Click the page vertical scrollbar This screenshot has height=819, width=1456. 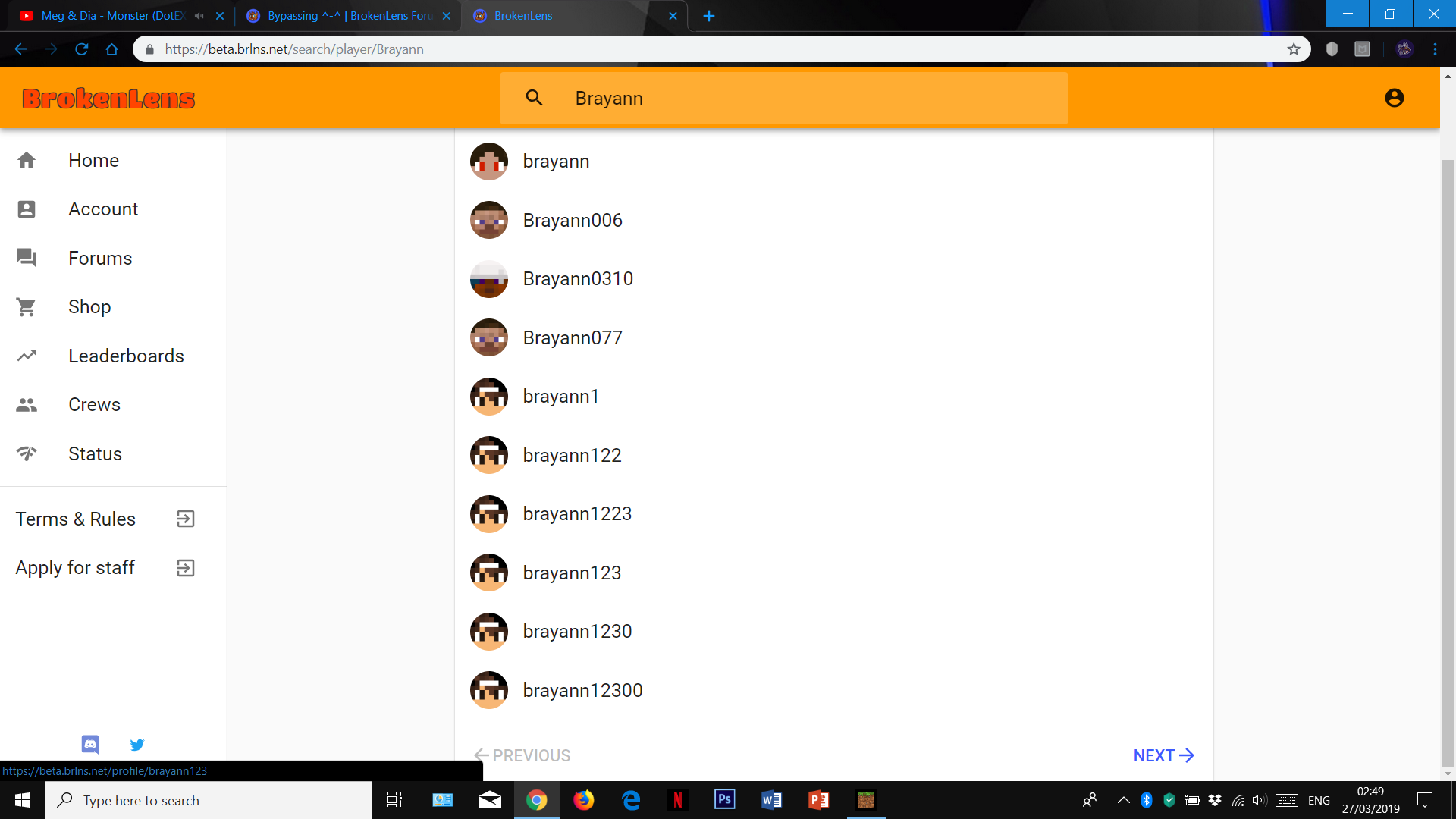tap(1448, 463)
